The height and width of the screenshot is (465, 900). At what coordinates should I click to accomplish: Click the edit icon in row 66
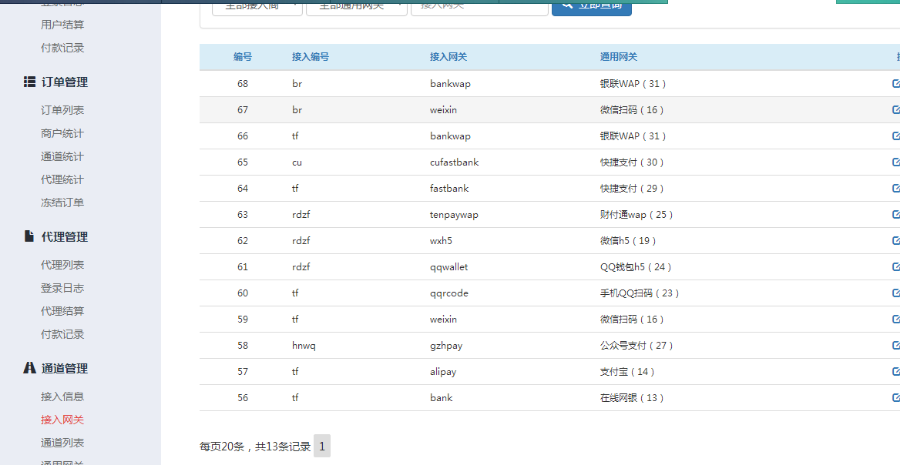click(x=895, y=135)
